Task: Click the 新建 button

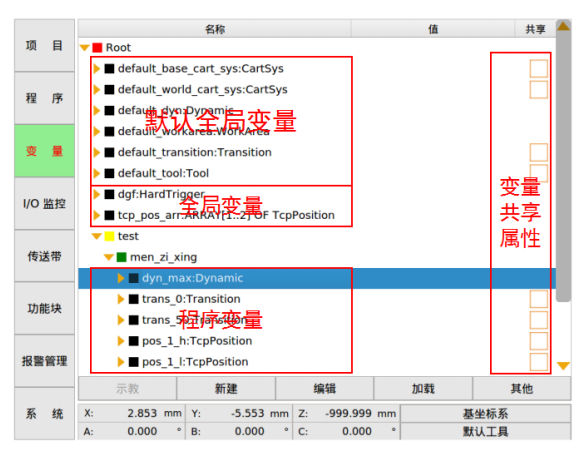Action: [x=226, y=389]
